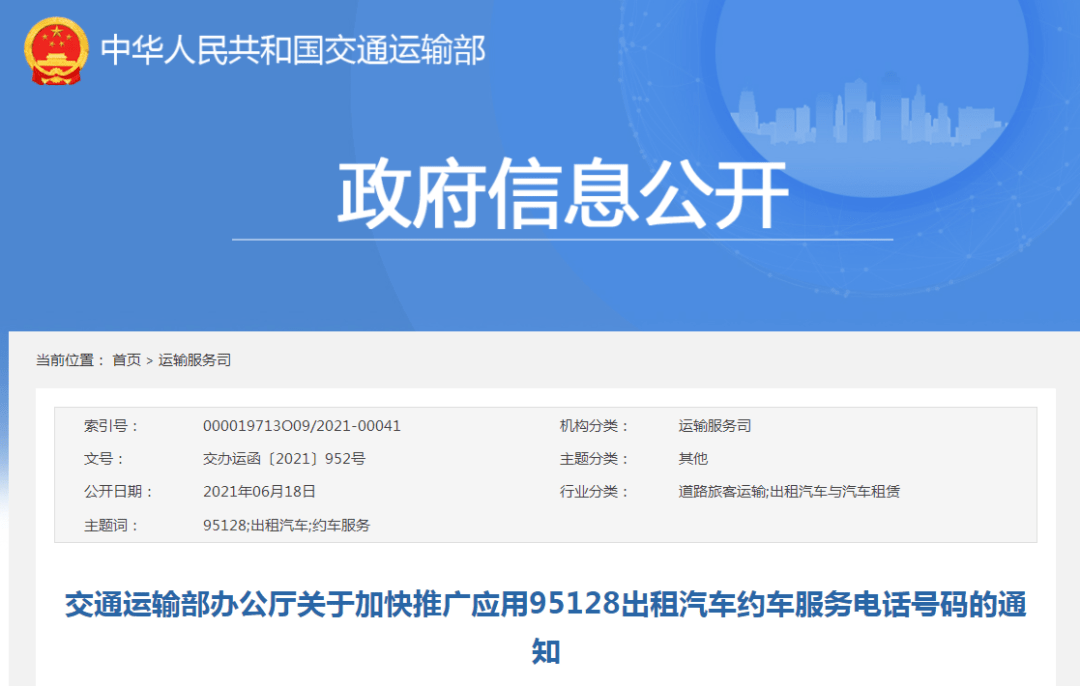Image resolution: width=1080 pixels, height=686 pixels.
Task: Click 运输服务司 in the 机构分类 row
Action: [x=714, y=426]
